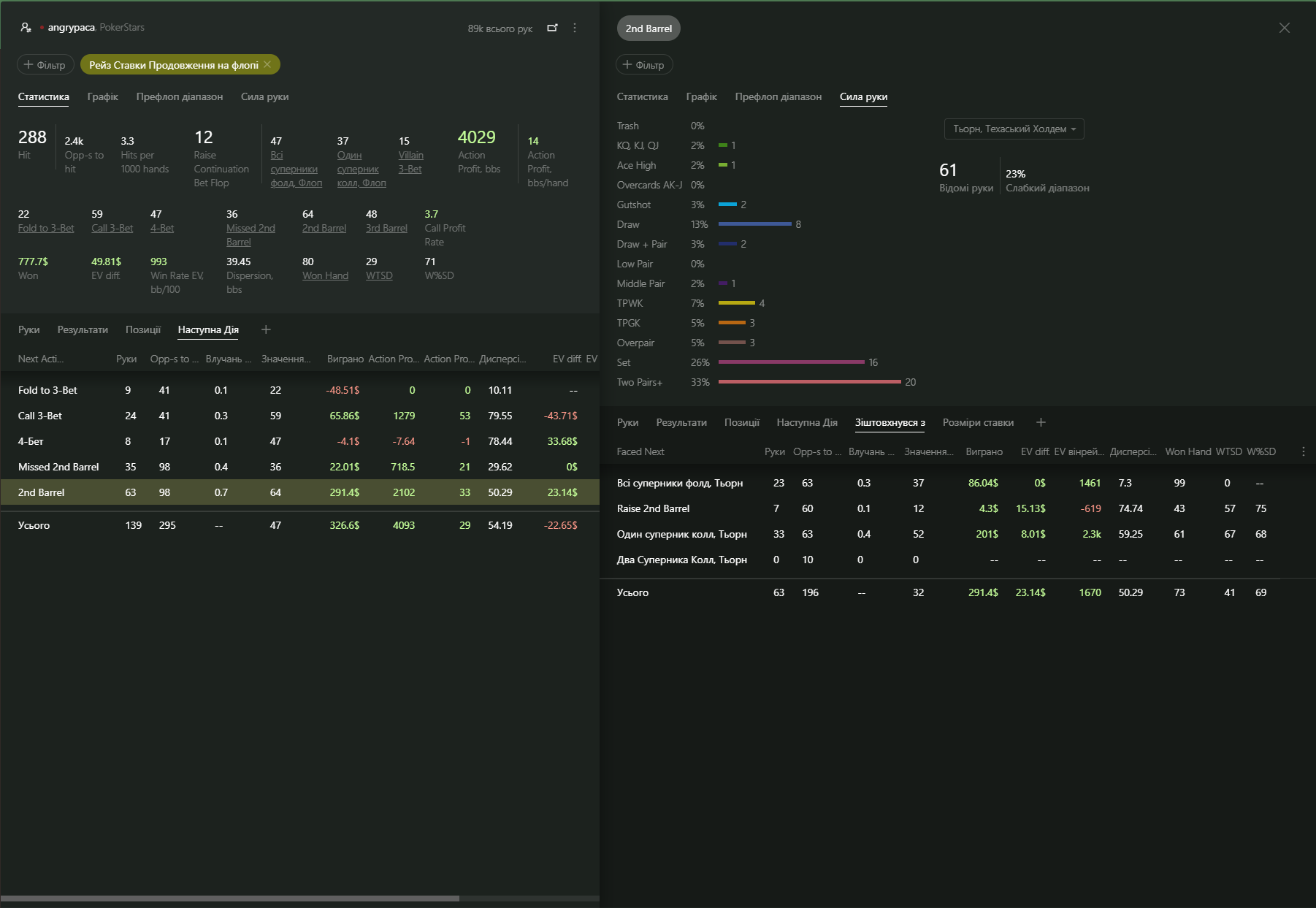Open the Позиції tab in left lower table
Viewport: 1316px width, 908px height.
coord(142,329)
